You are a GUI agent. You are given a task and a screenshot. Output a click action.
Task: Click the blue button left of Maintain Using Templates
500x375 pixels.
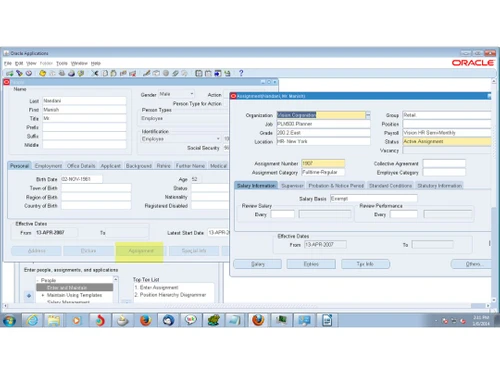point(29,296)
